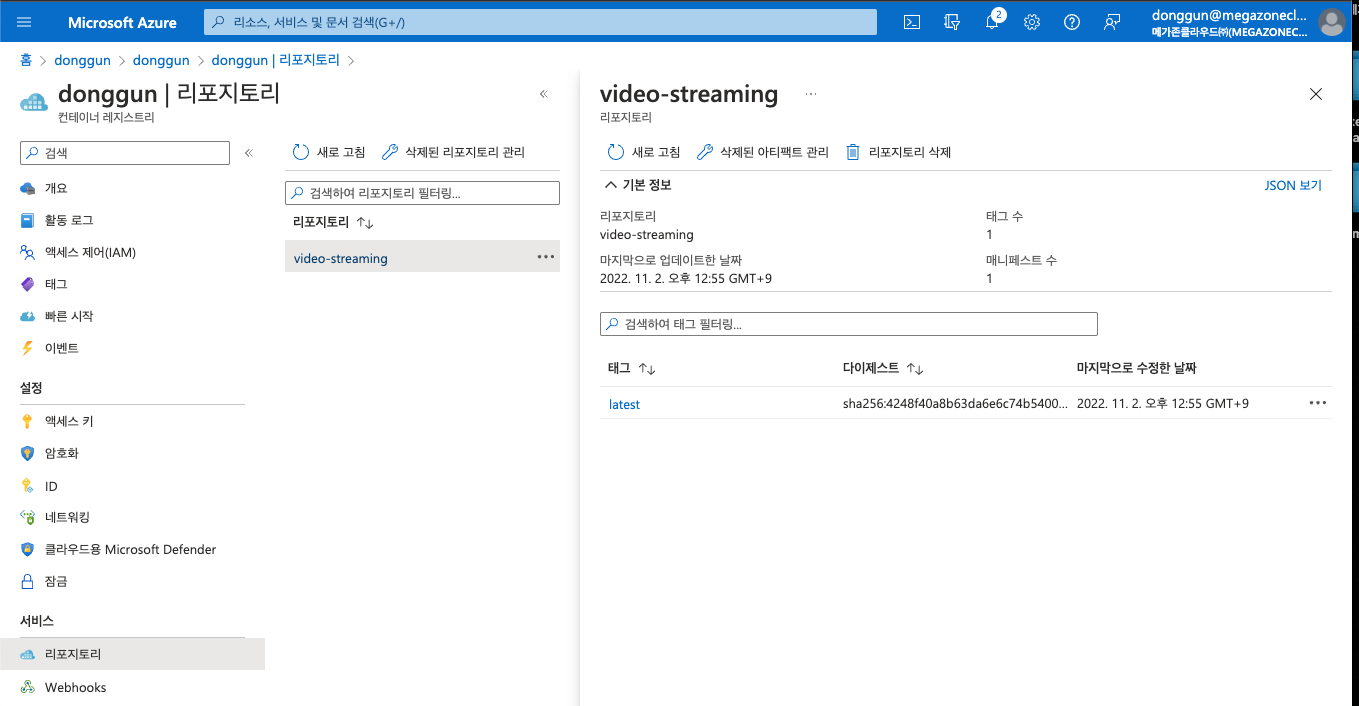Go to first donggun breadcrumb
Viewport: 1359px width, 706px height.
(82, 60)
